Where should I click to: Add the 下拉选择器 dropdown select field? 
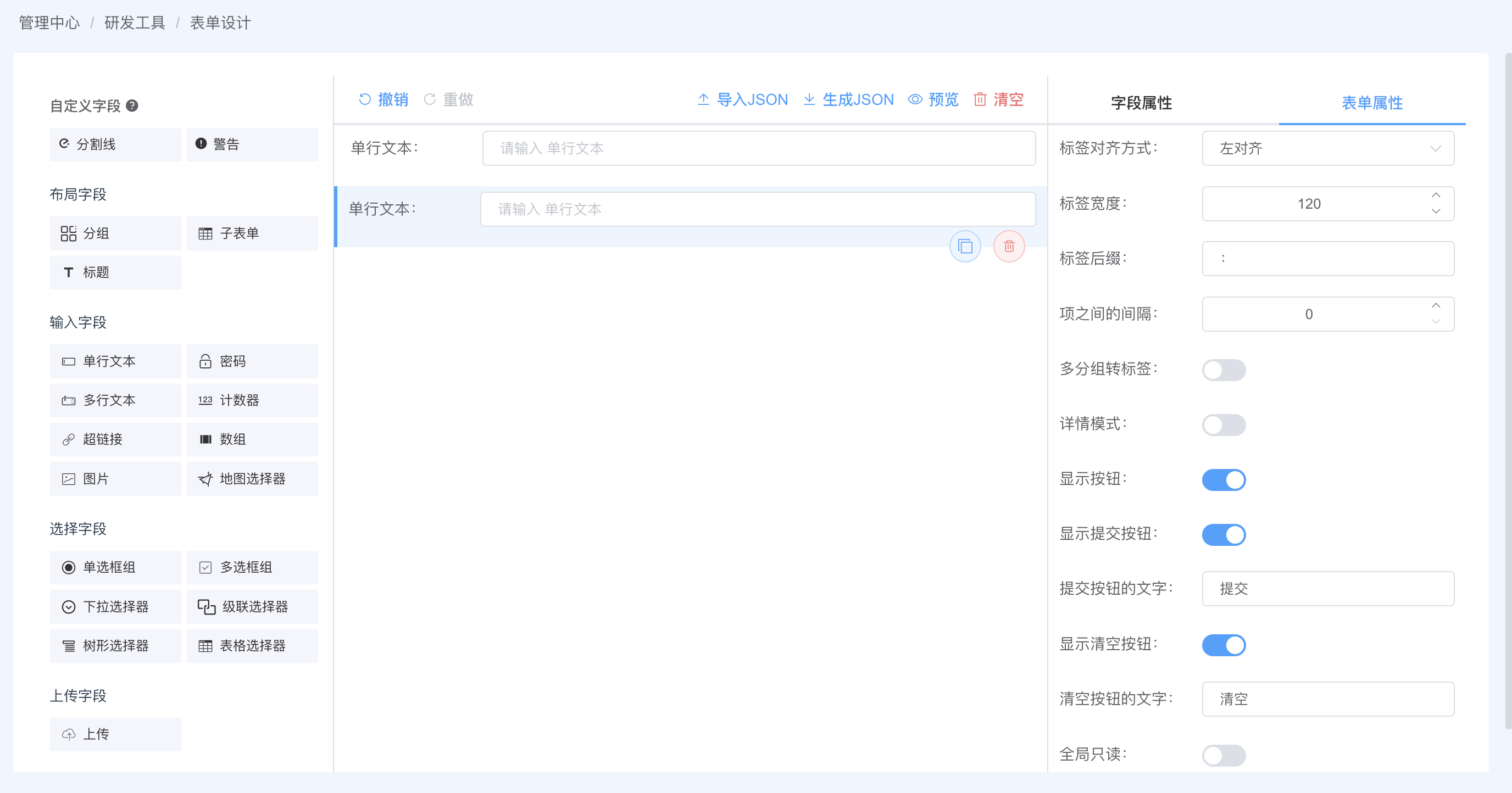(115, 606)
